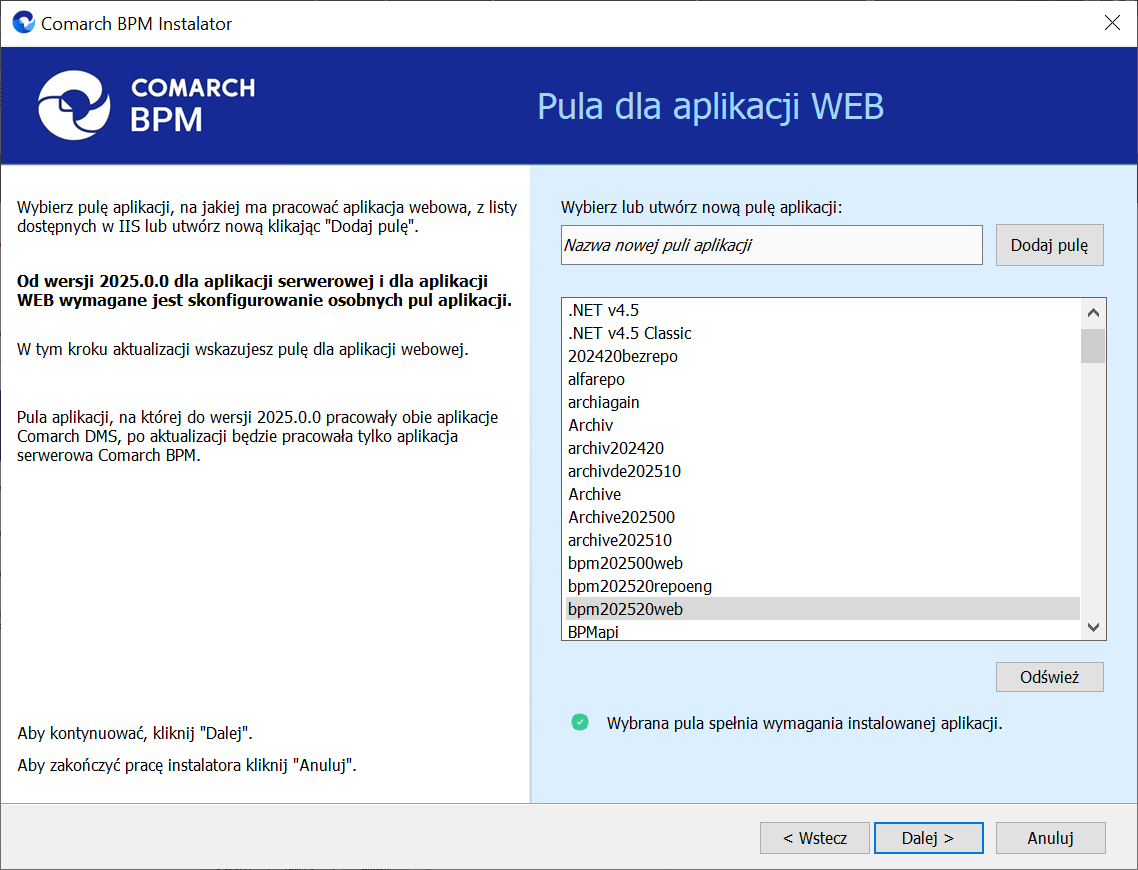The height and width of the screenshot is (870, 1138).
Task: Select the "archive202510" pool
Action: pos(822,540)
